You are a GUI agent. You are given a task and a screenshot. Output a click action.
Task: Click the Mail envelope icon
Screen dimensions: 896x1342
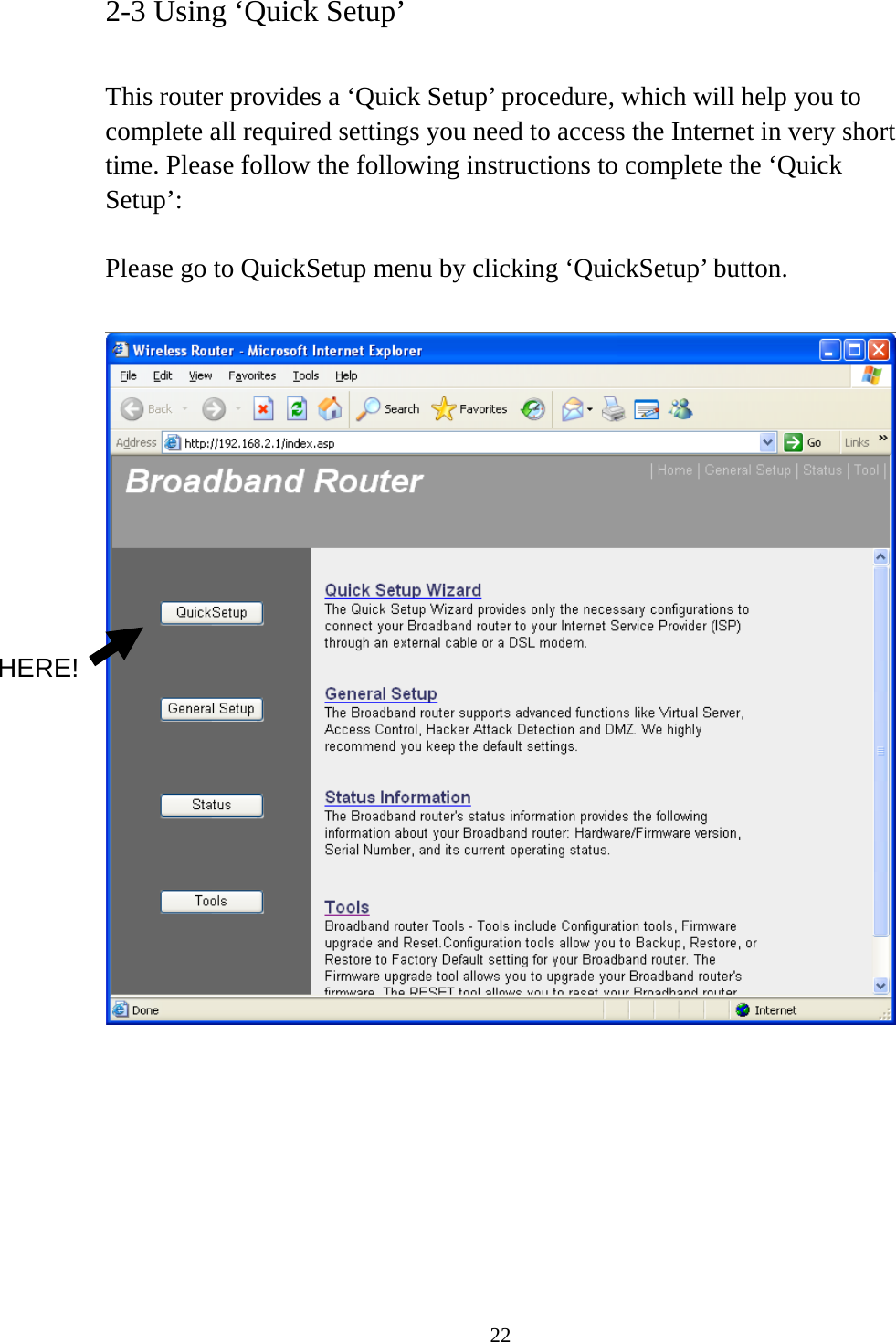pos(573,409)
